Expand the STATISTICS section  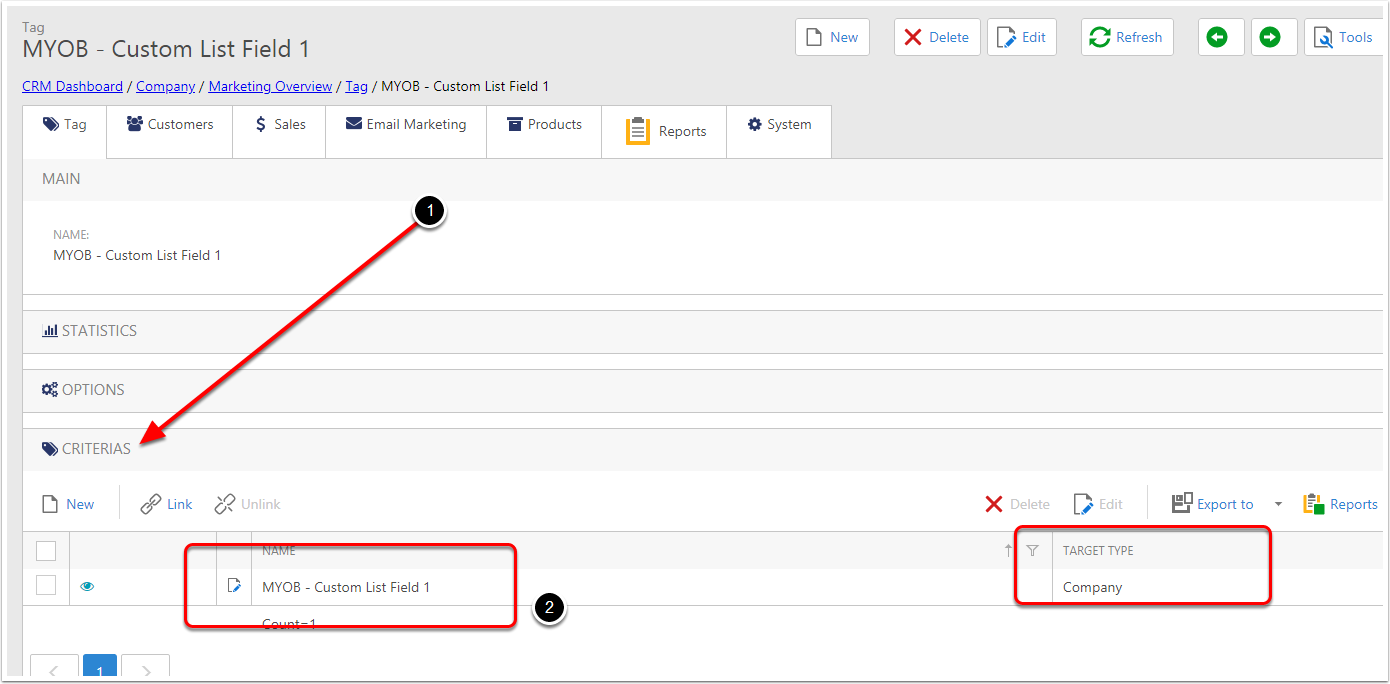(x=702, y=331)
